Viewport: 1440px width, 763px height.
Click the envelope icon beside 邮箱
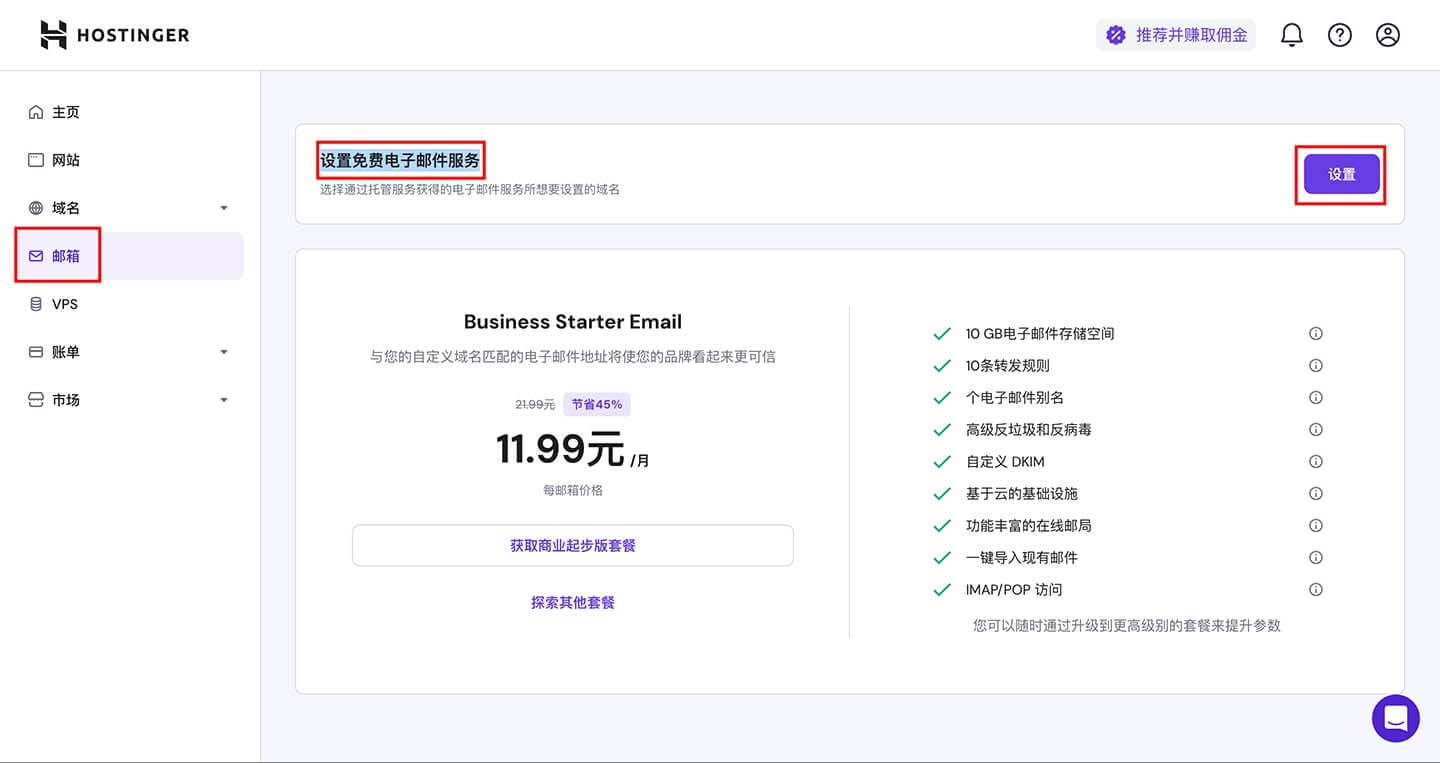[36, 256]
